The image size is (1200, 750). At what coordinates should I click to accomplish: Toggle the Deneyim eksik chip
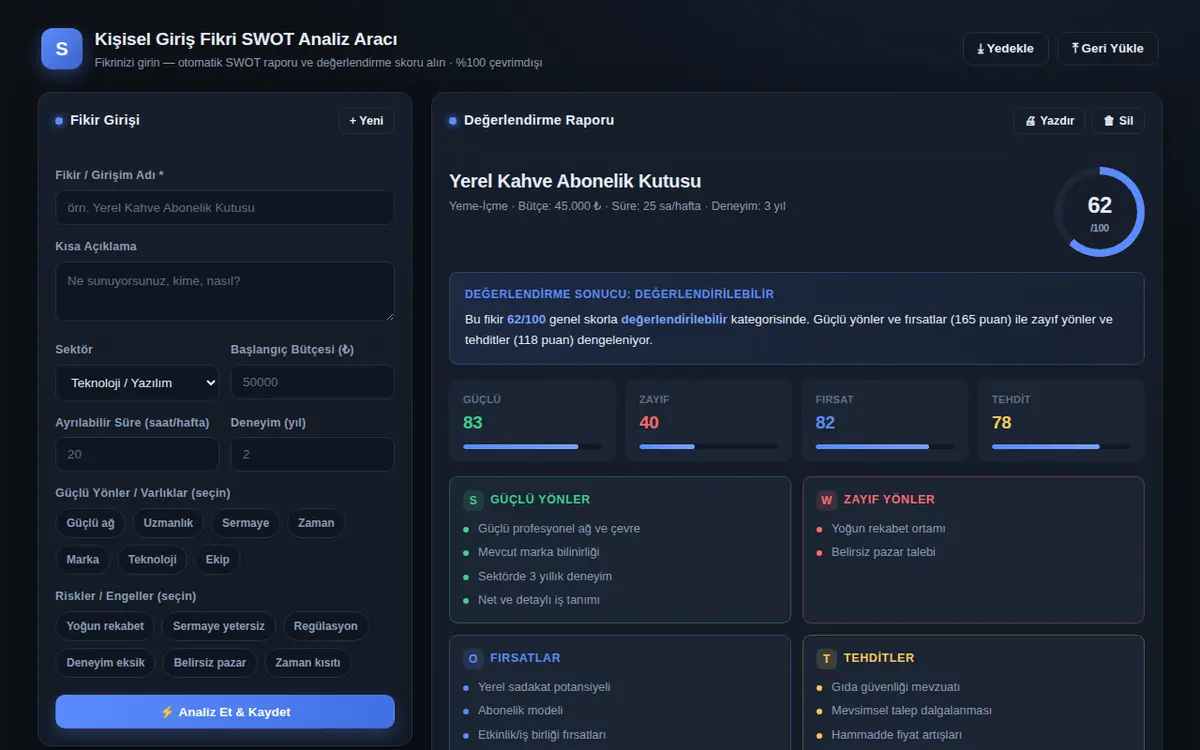(105, 662)
